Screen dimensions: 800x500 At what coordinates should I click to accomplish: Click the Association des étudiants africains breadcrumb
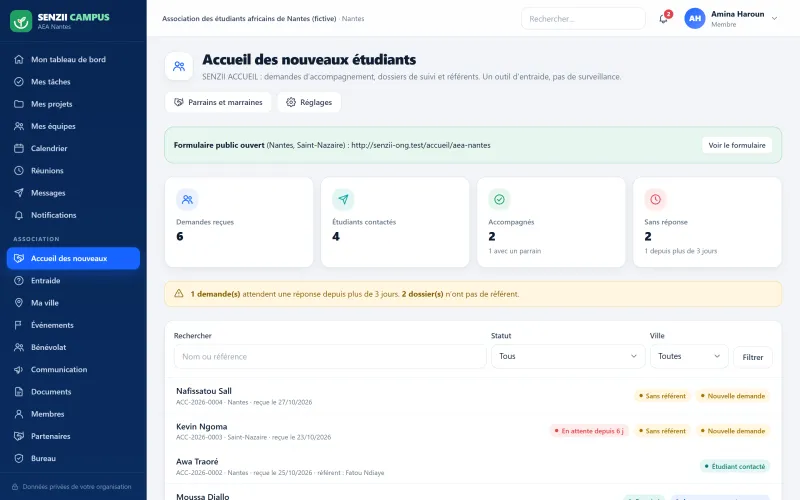tap(249, 19)
